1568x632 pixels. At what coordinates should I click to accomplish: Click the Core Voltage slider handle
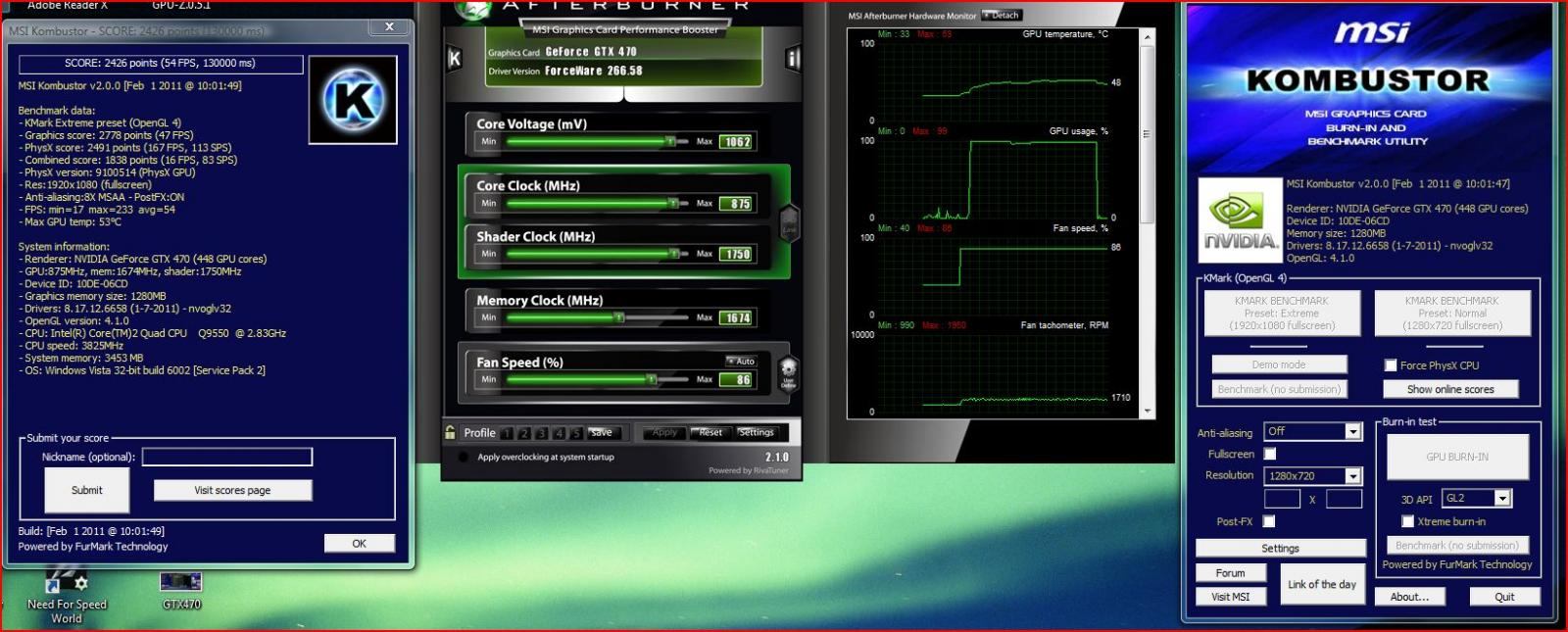670,141
